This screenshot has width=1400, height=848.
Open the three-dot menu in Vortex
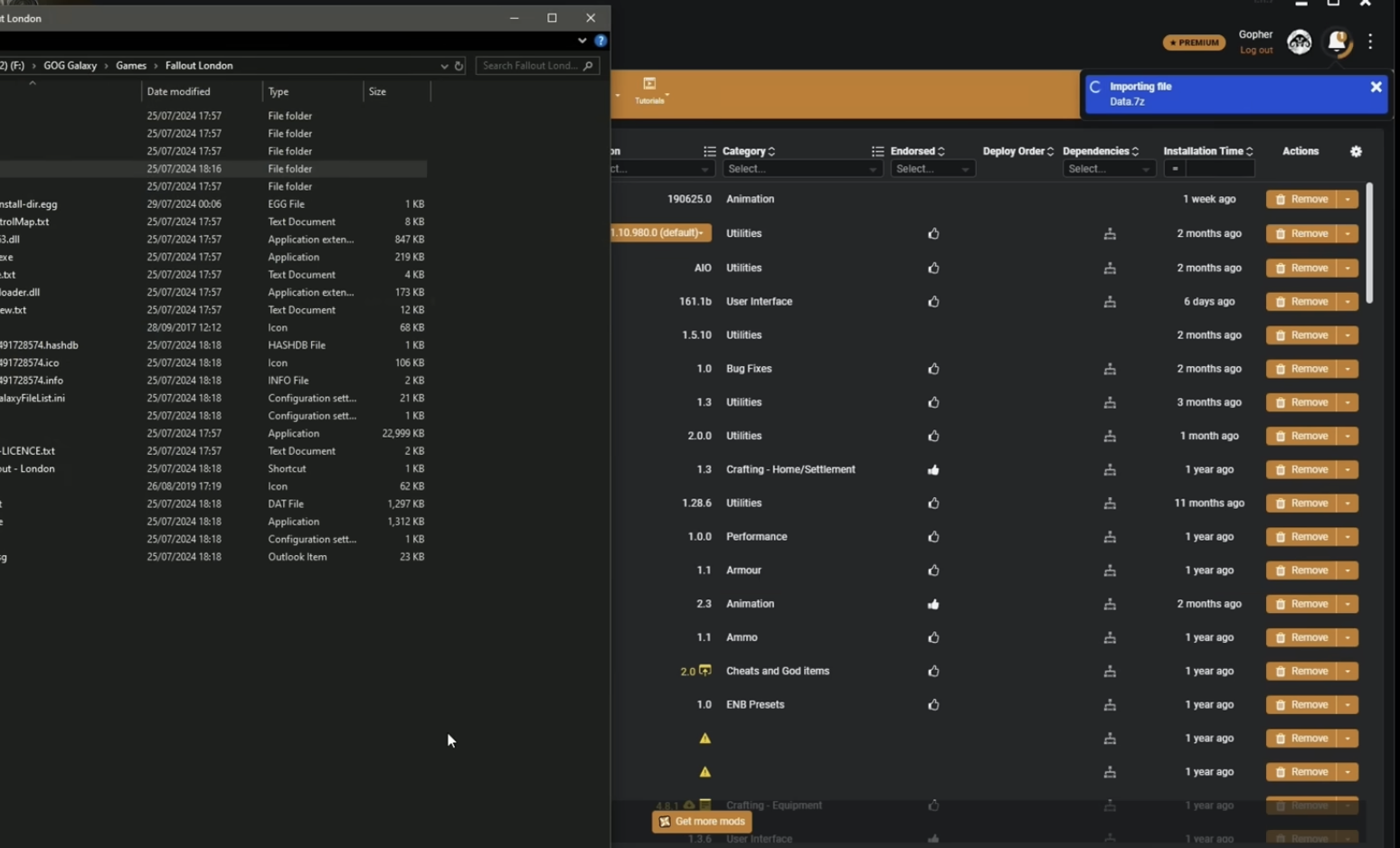point(1370,42)
